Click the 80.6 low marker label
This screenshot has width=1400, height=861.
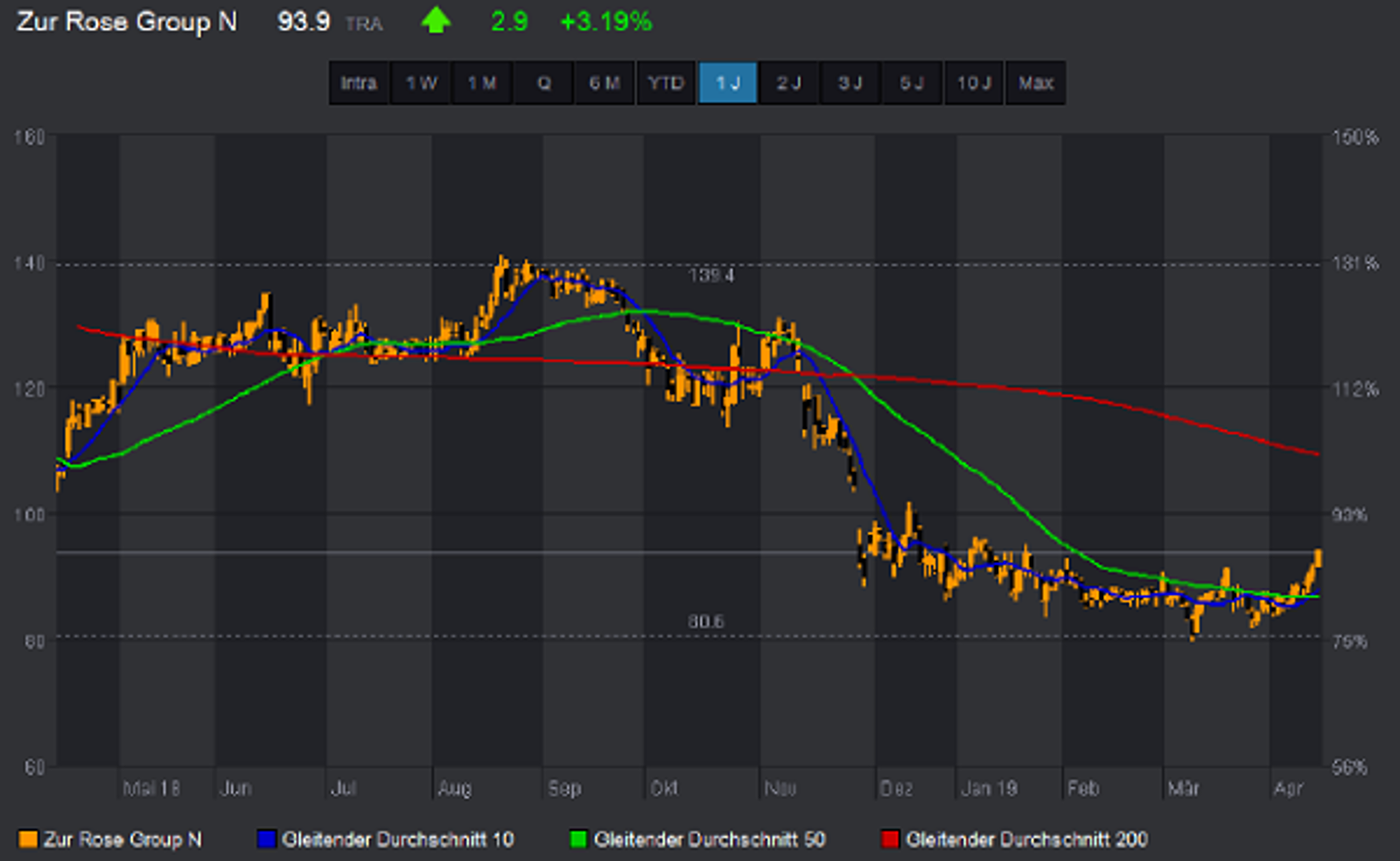click(x=706, y=621)
